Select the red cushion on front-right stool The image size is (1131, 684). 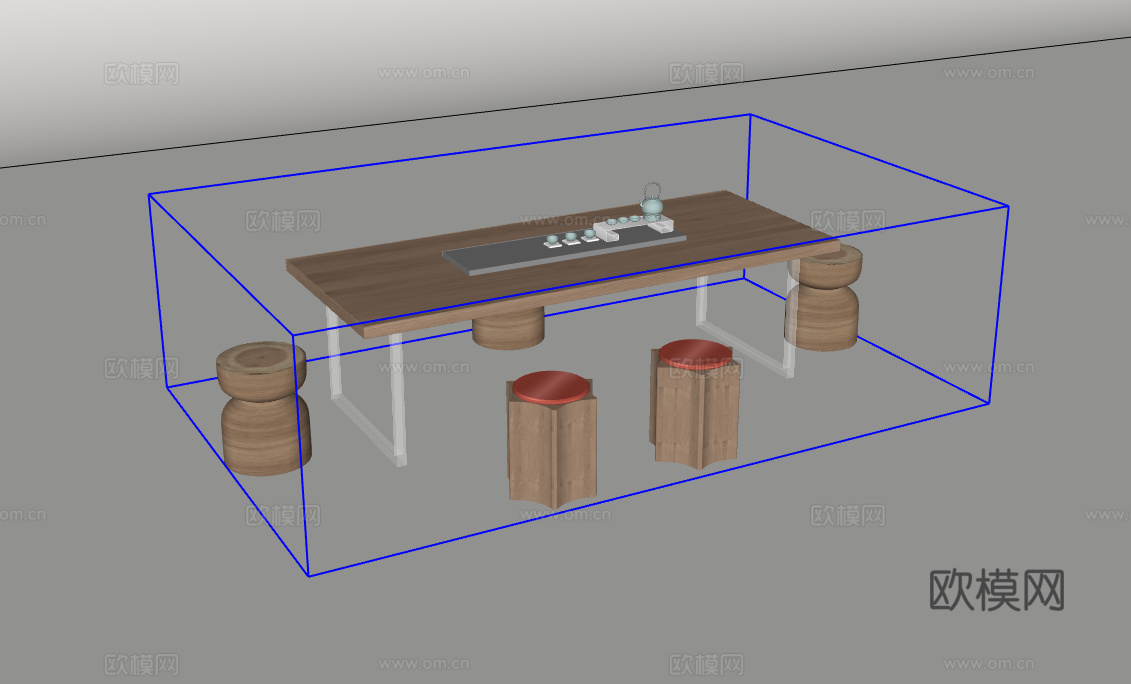pos(695,353)
